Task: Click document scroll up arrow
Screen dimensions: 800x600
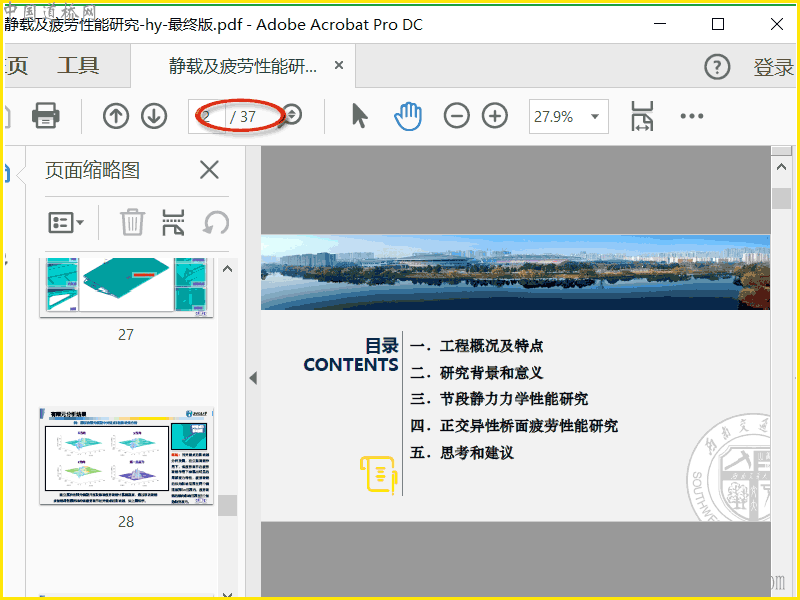Action: coord(781,167)
